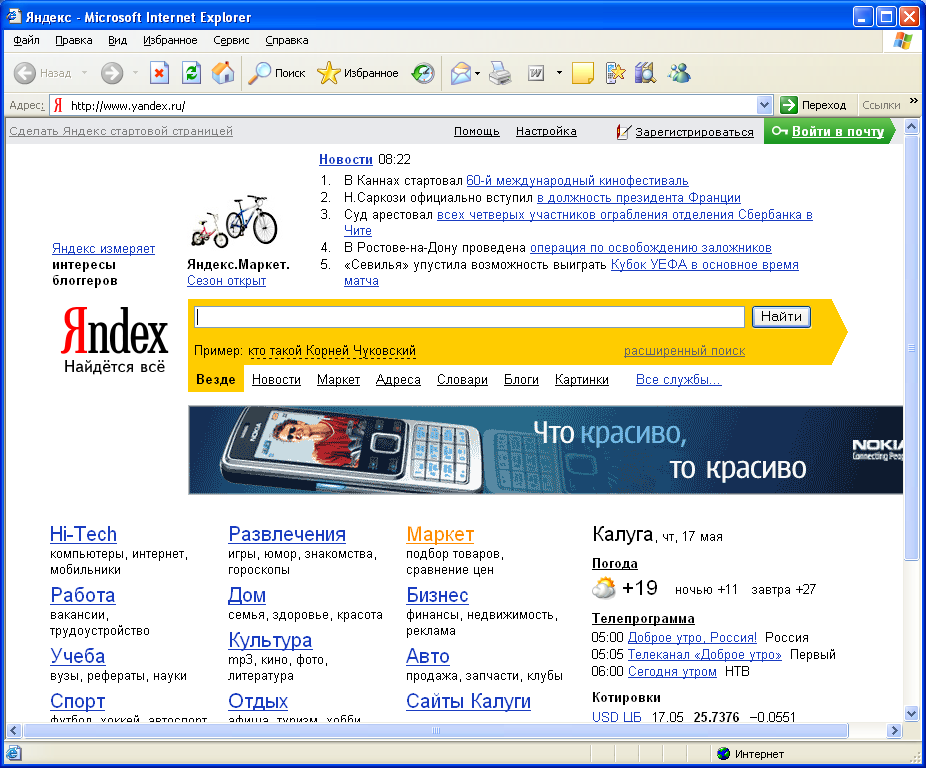Screen dimensions: 926x768
Task: Click the URL address field text
Action: click(128, 106)
